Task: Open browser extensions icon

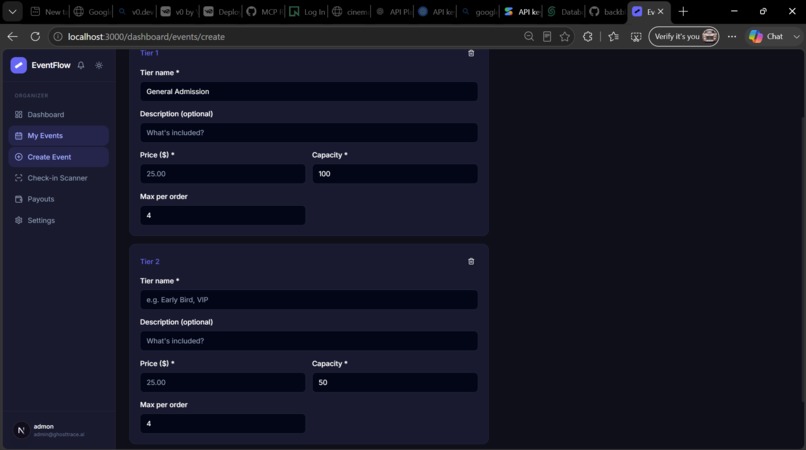Action: point(588,37)
